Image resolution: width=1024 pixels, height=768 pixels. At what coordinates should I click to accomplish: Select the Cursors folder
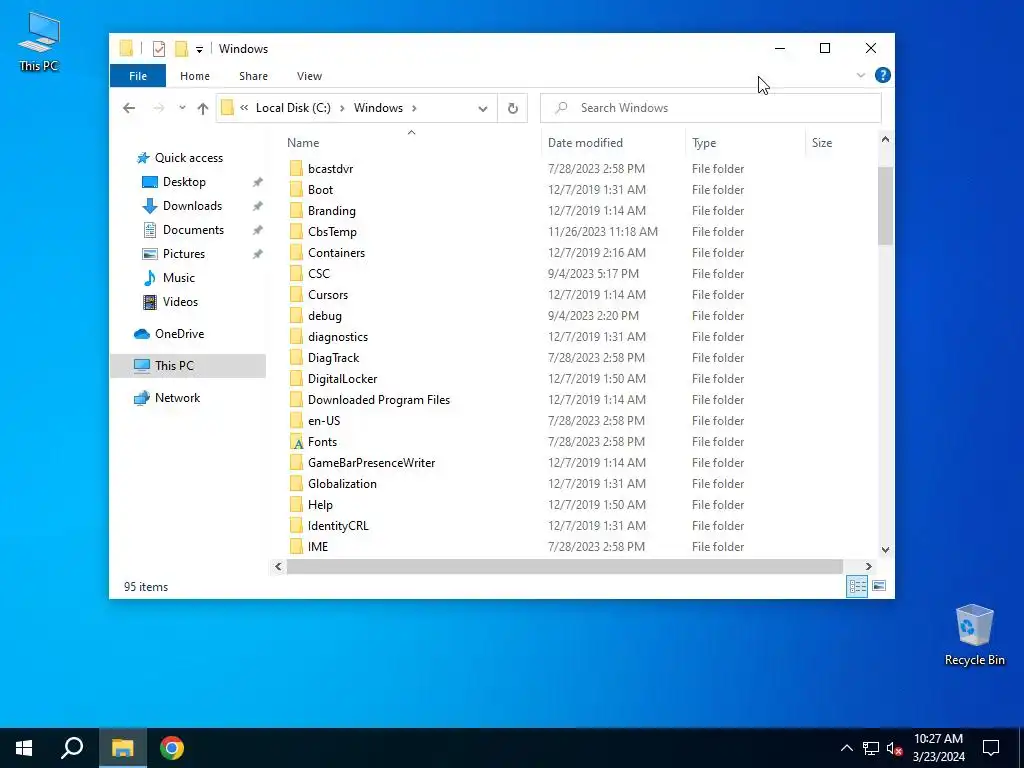coord(328,295)
